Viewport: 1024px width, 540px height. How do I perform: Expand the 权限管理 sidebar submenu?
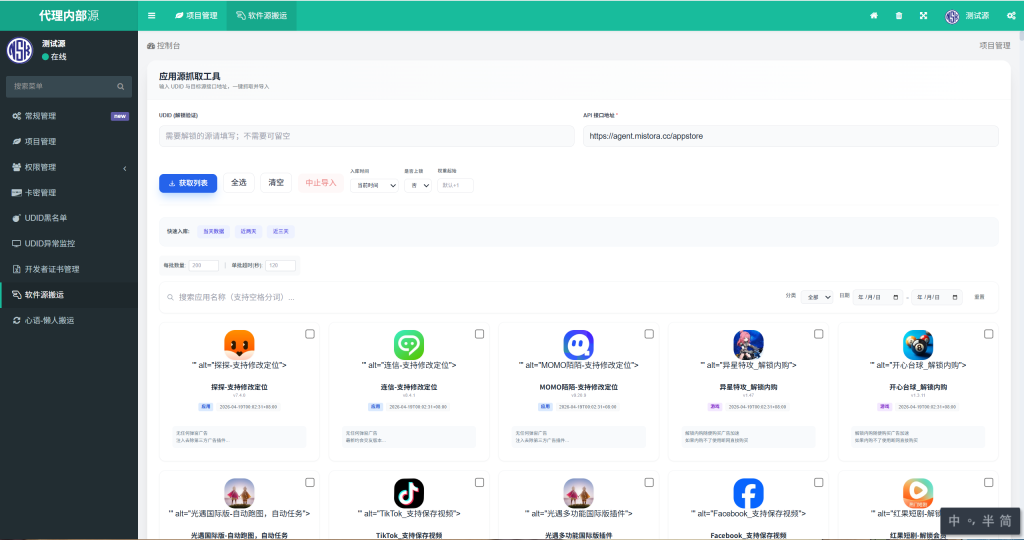69,167
